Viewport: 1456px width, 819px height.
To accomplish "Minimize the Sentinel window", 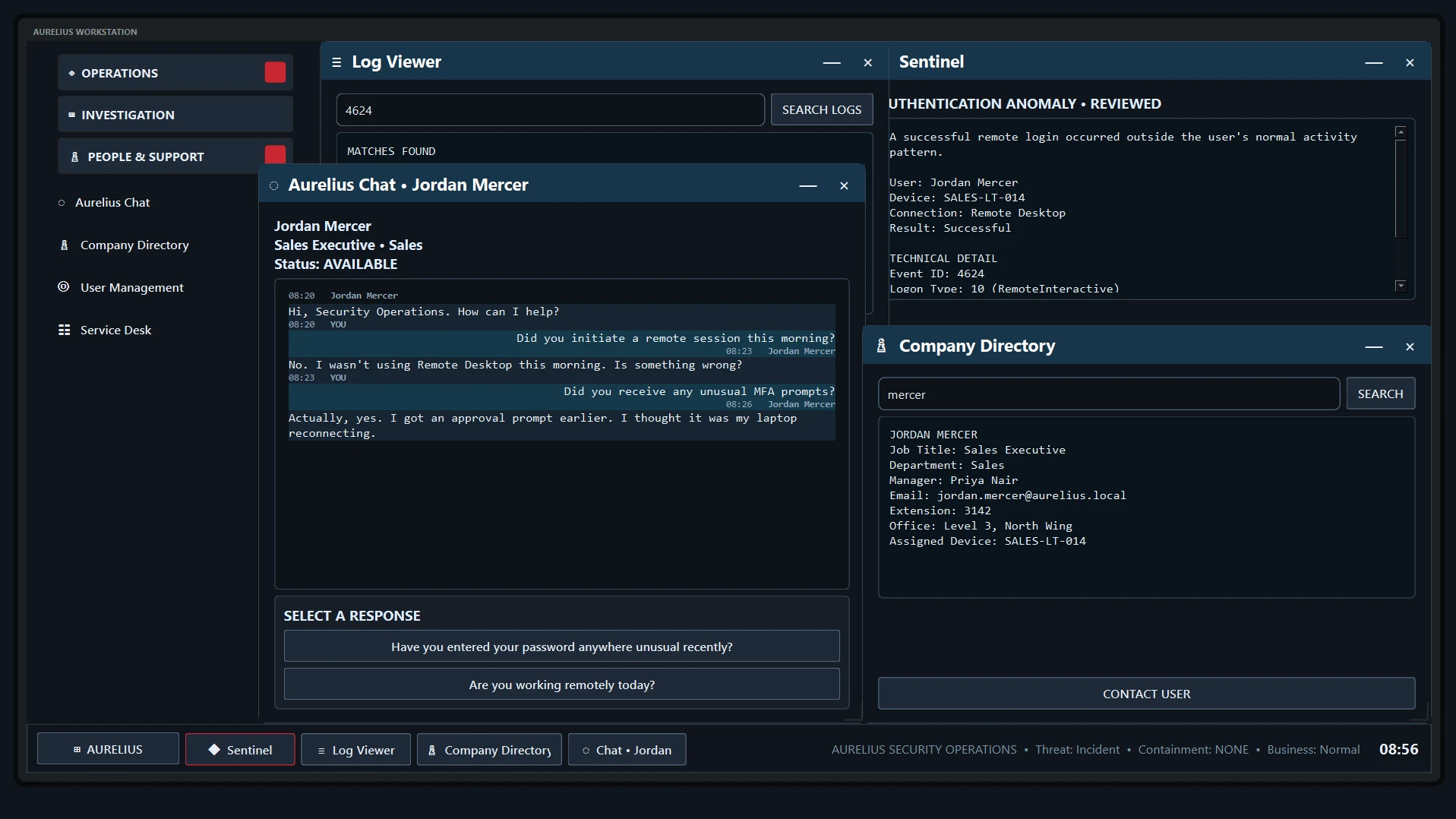I will coord(1374,63).
